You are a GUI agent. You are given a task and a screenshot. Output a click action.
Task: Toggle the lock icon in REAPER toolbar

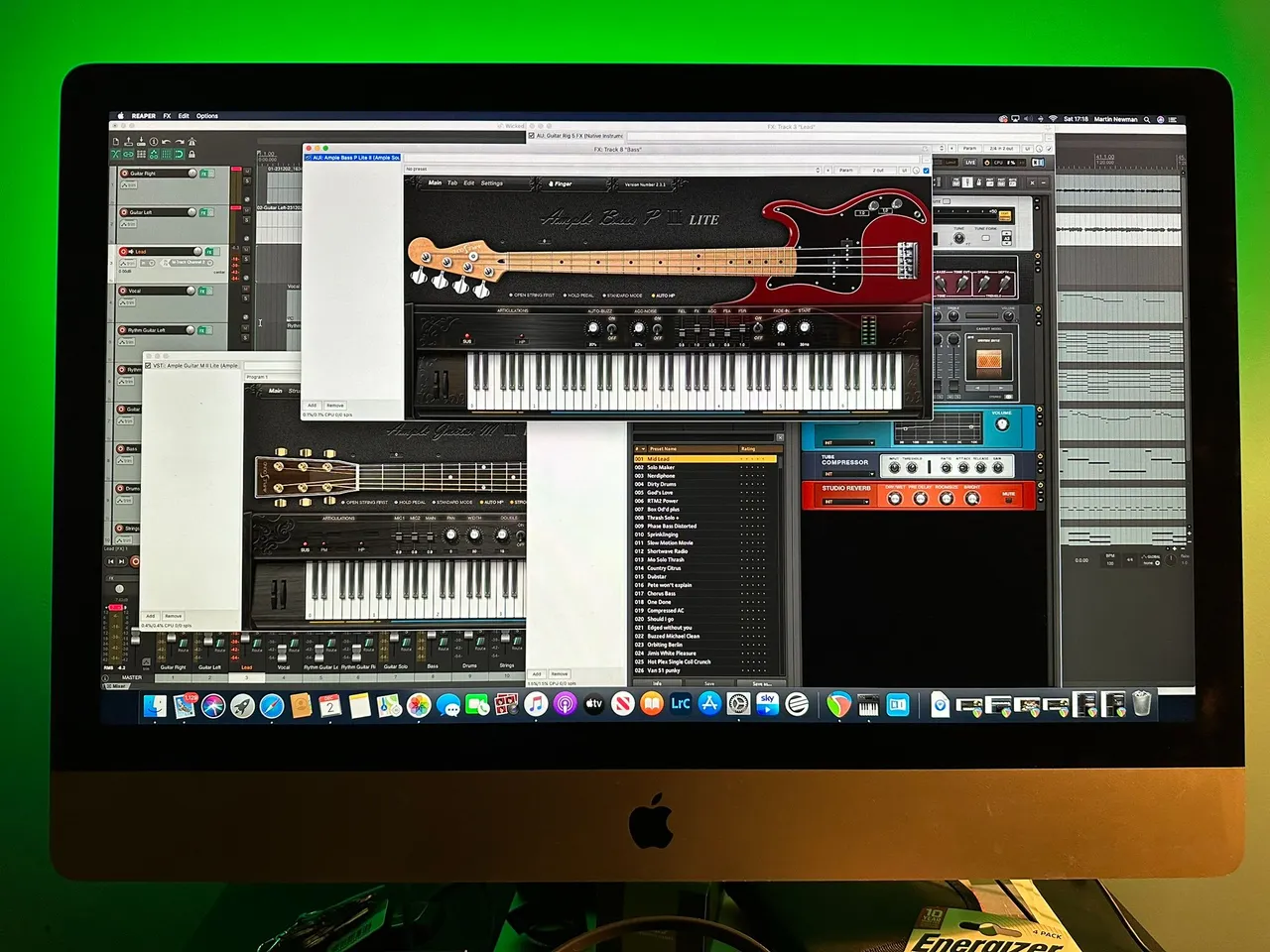coord(191,154)
